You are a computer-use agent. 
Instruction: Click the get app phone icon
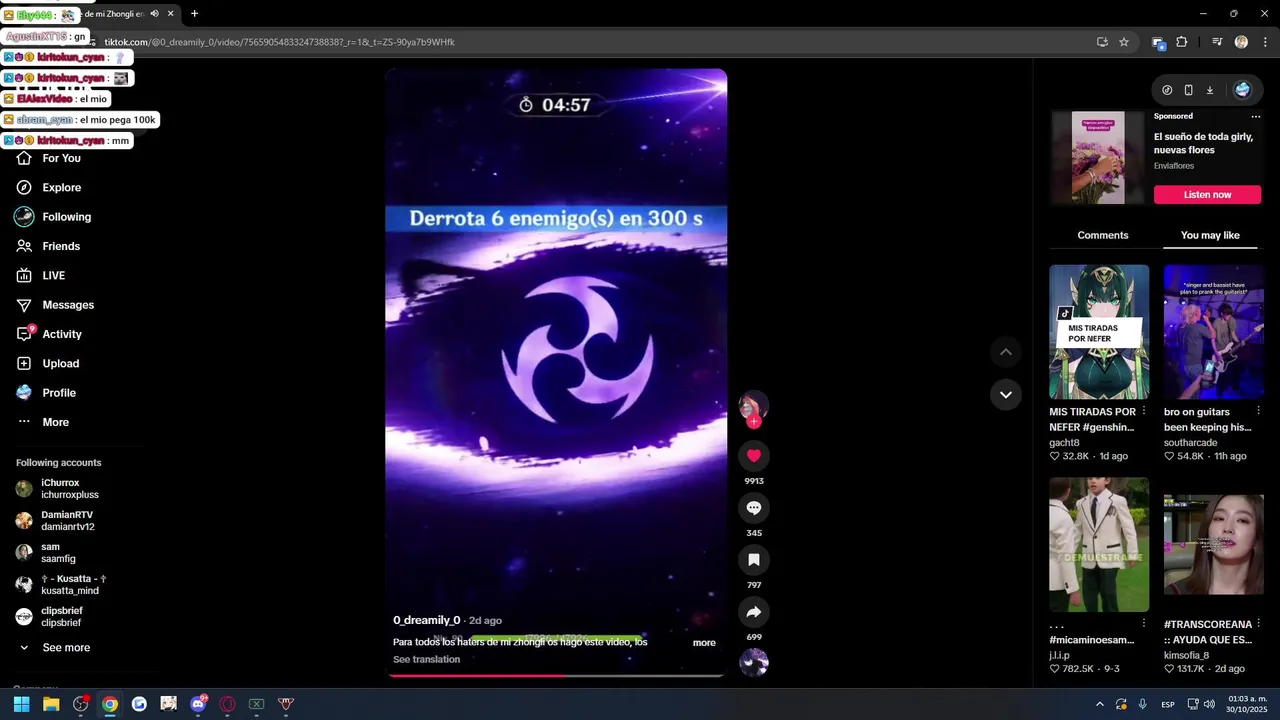[1188, 90]
